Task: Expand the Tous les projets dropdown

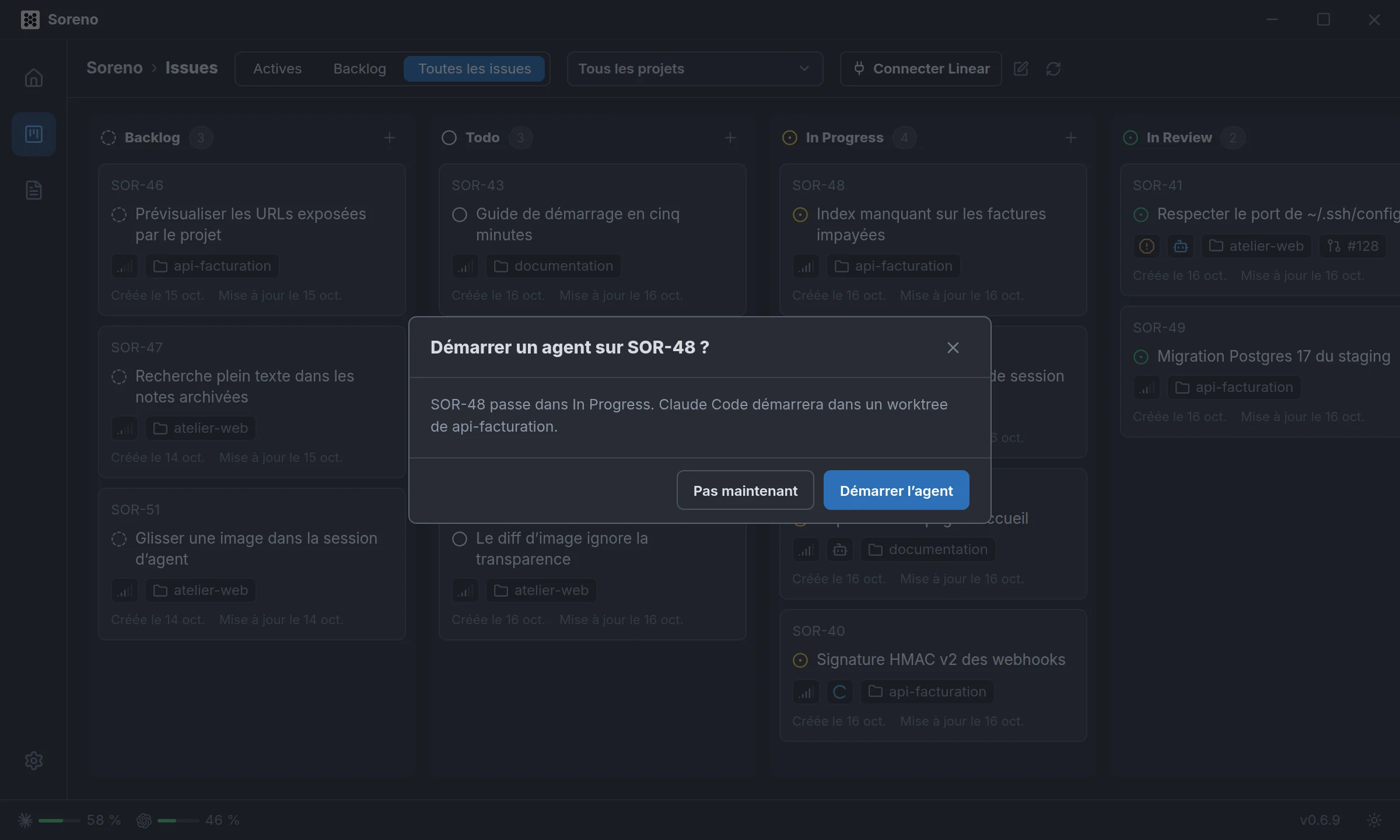Action: pos(695,69)
